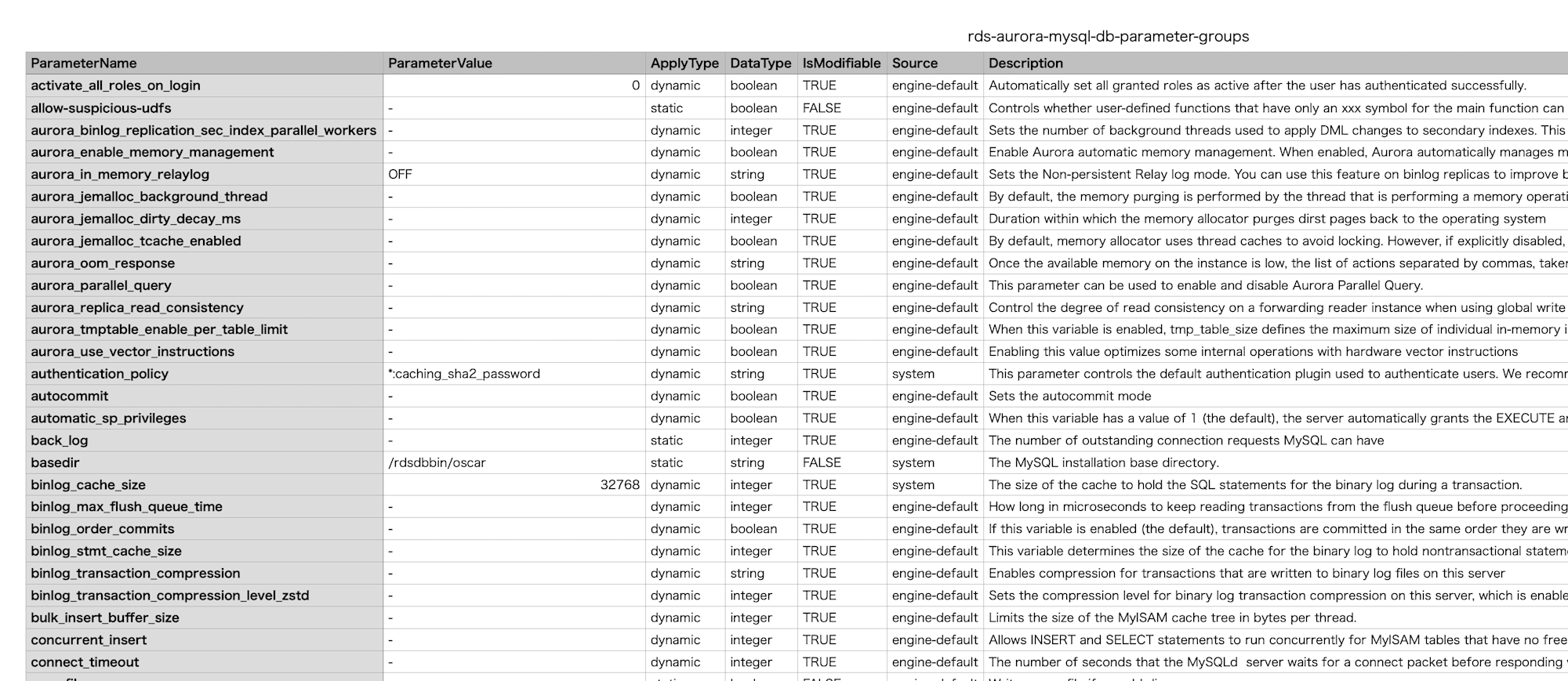The height and width of the screenshot is (681, 1568).
Task: Select the ParameterName column header
Action: click(x=205, y=63)
